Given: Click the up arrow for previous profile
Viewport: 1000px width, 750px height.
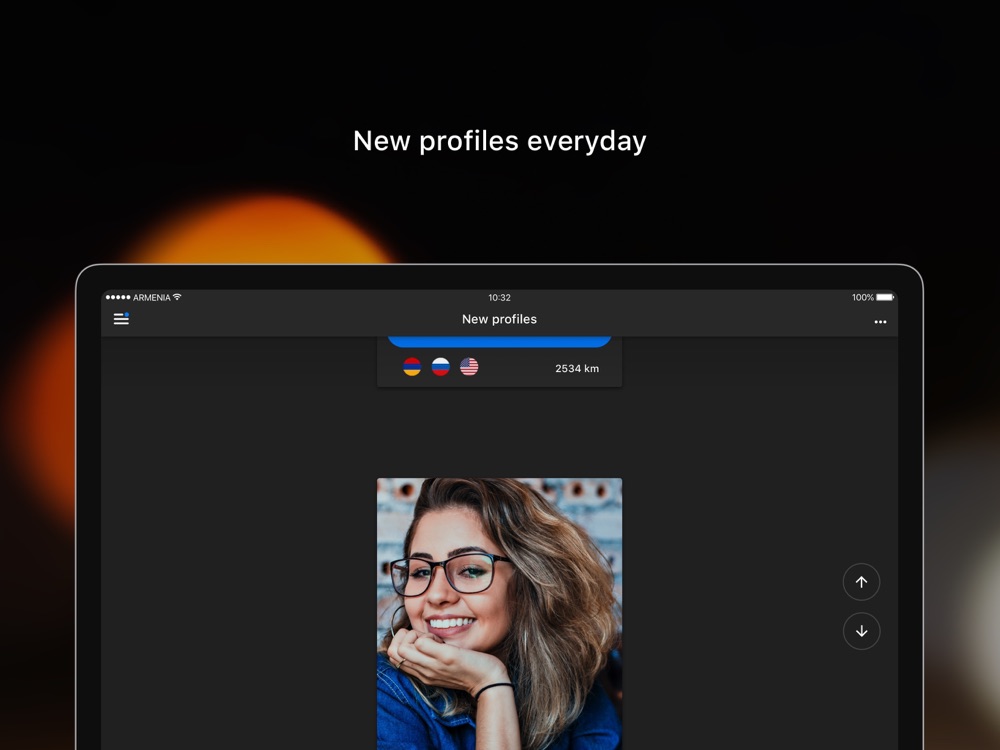Looking at the screenshot, I should pyautogui.click(x=861, y=582).
